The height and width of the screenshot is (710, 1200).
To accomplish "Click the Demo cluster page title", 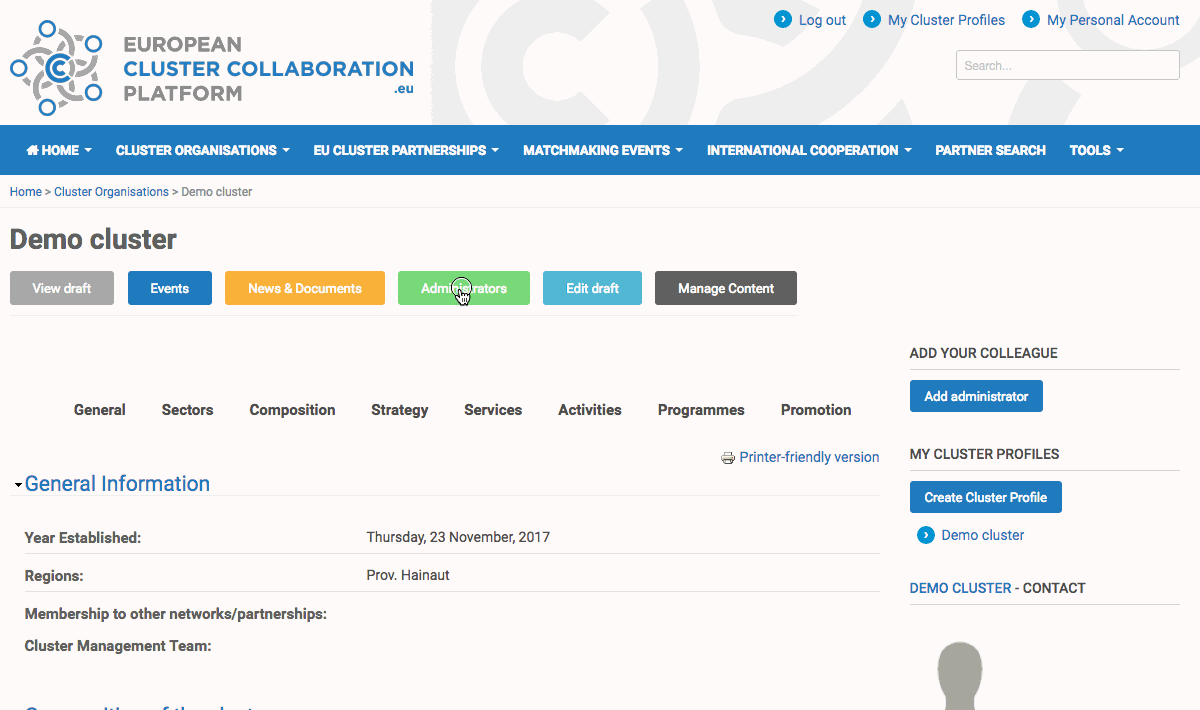I will click(x=93, y=240).
